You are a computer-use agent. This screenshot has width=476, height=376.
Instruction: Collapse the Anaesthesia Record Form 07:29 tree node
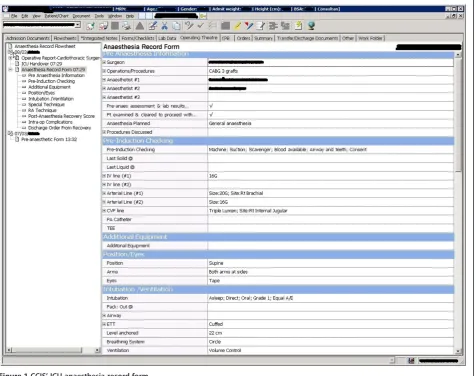[10, 69]
